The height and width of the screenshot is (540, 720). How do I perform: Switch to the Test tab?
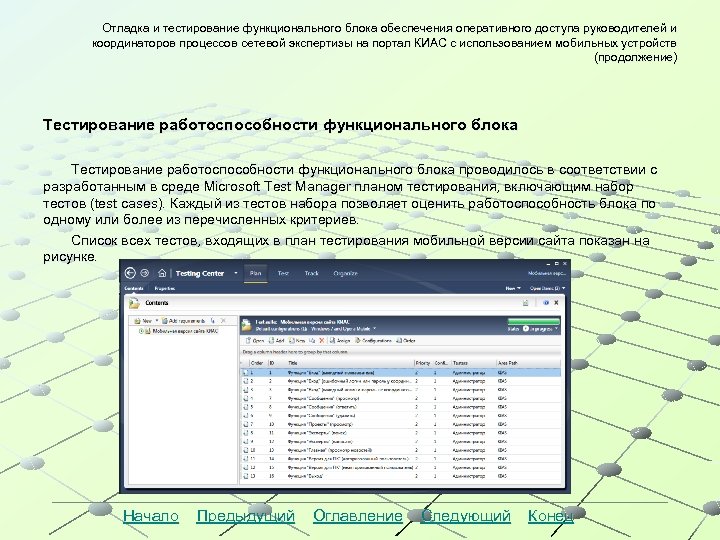pyautogui.click(x=283, y=273)
